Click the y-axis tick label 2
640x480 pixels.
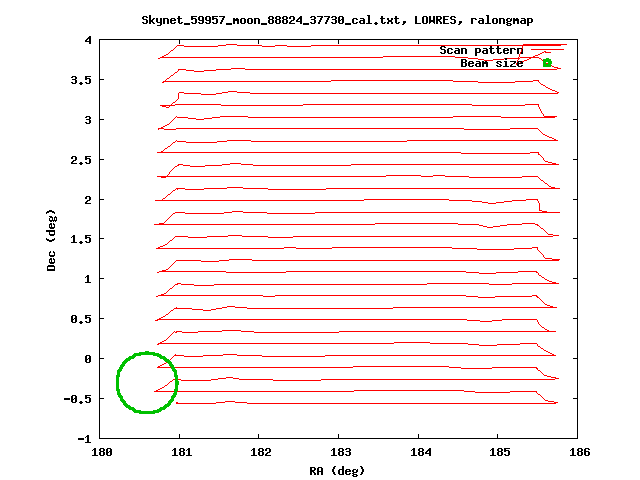tap(88, 200)
